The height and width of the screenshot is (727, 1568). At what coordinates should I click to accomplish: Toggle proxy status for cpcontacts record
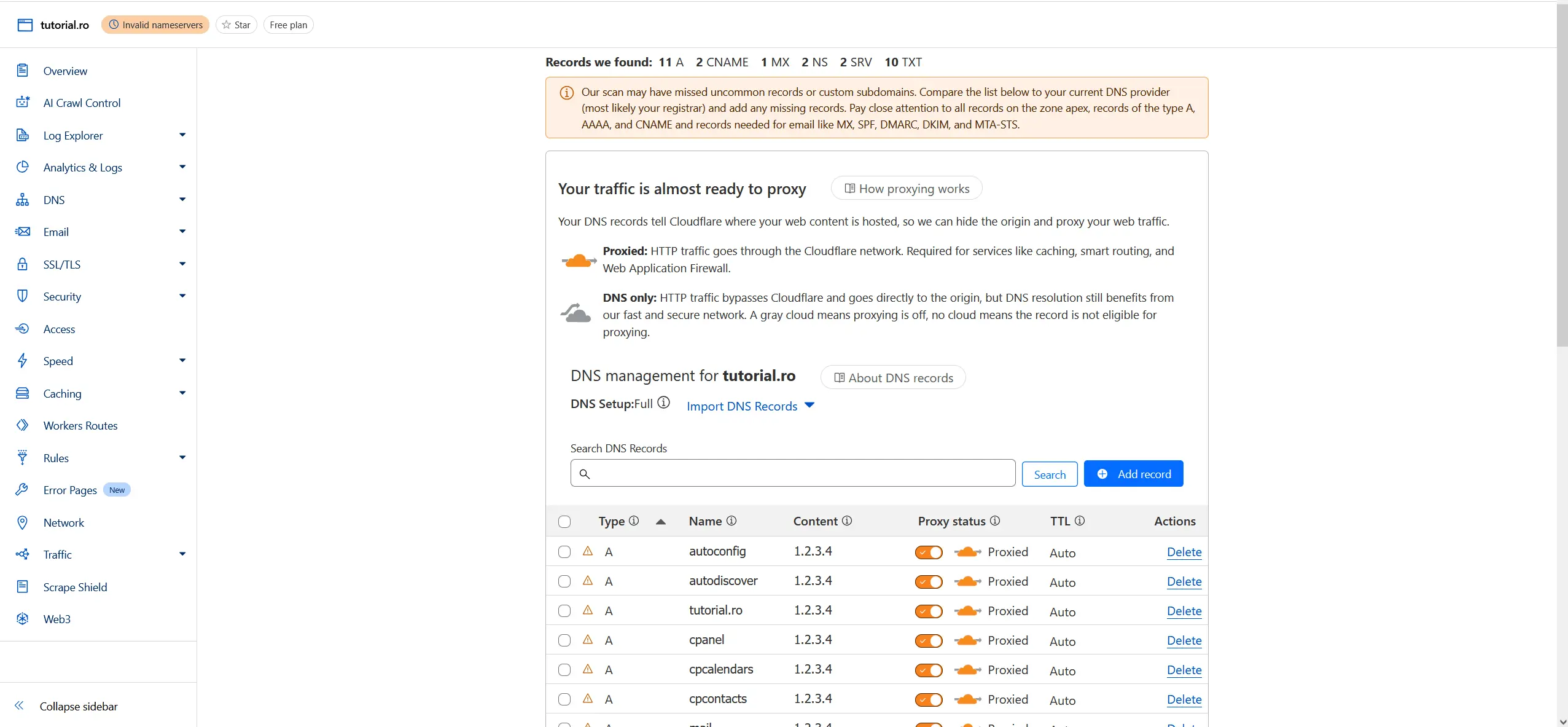(x=929, y=699)
